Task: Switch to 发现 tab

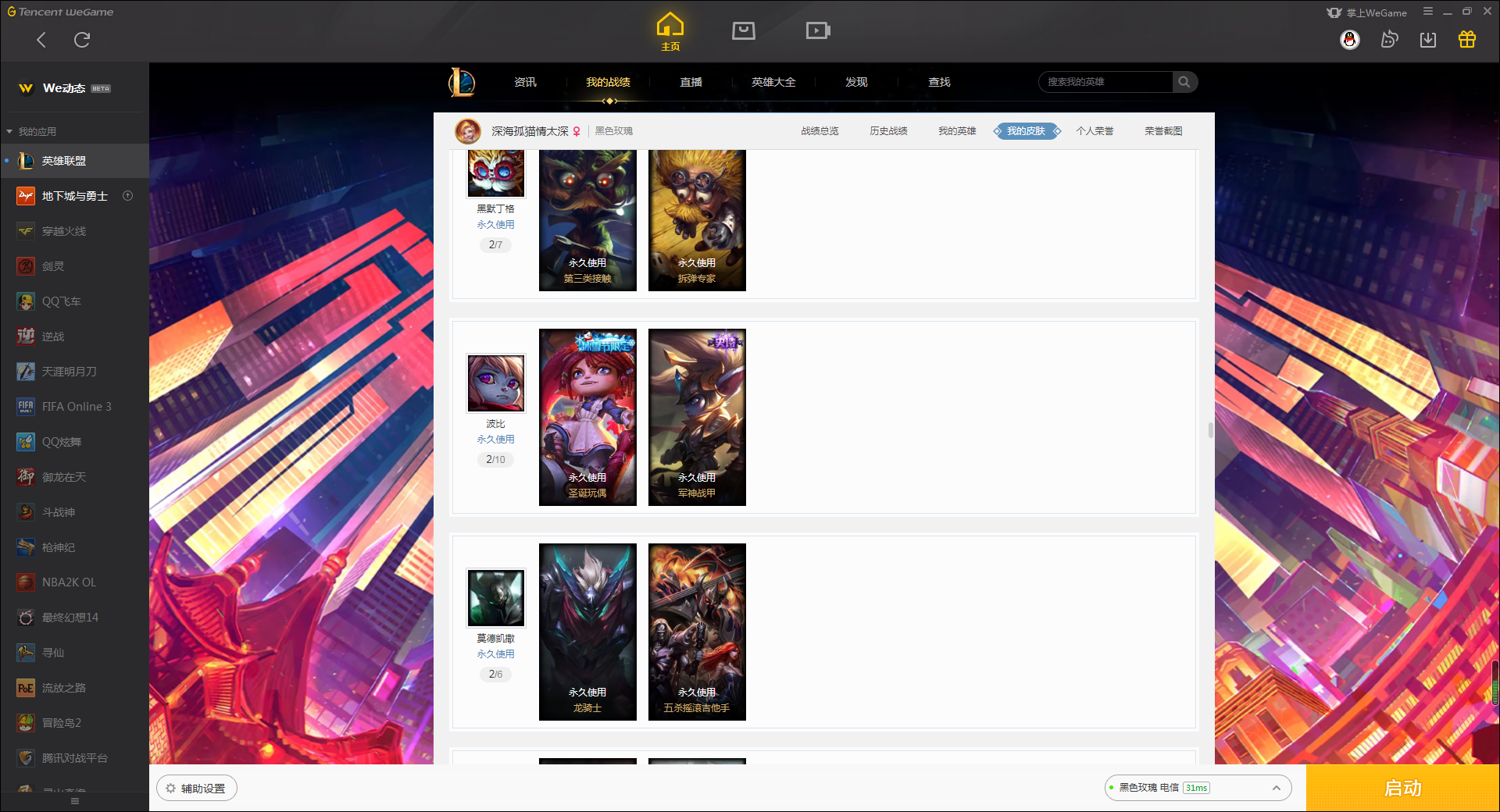Action: point(856,82)
